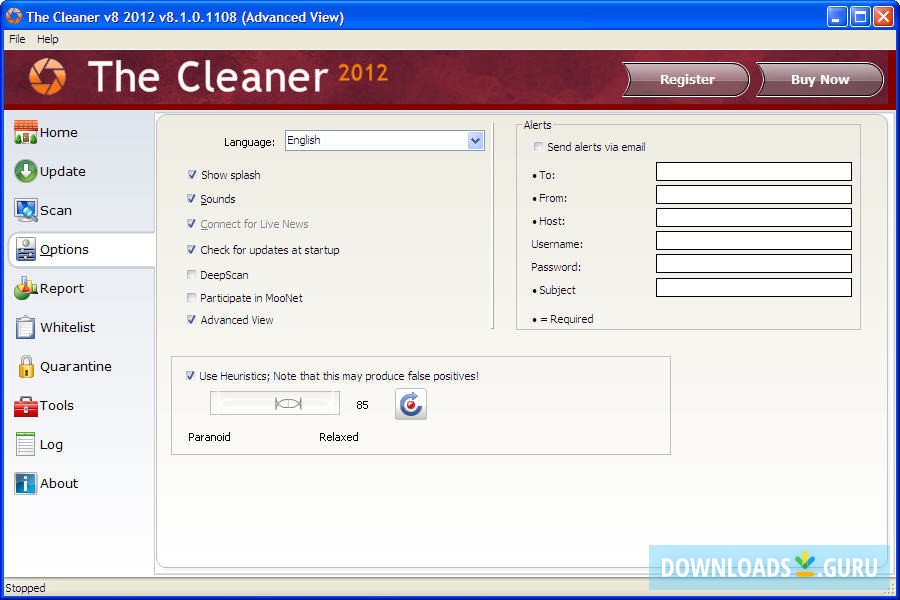Image resolution: width=900 pixels, height=600 pixels.
Task: Enable Participate in MooNet checkbox
Action: (192, 297)
